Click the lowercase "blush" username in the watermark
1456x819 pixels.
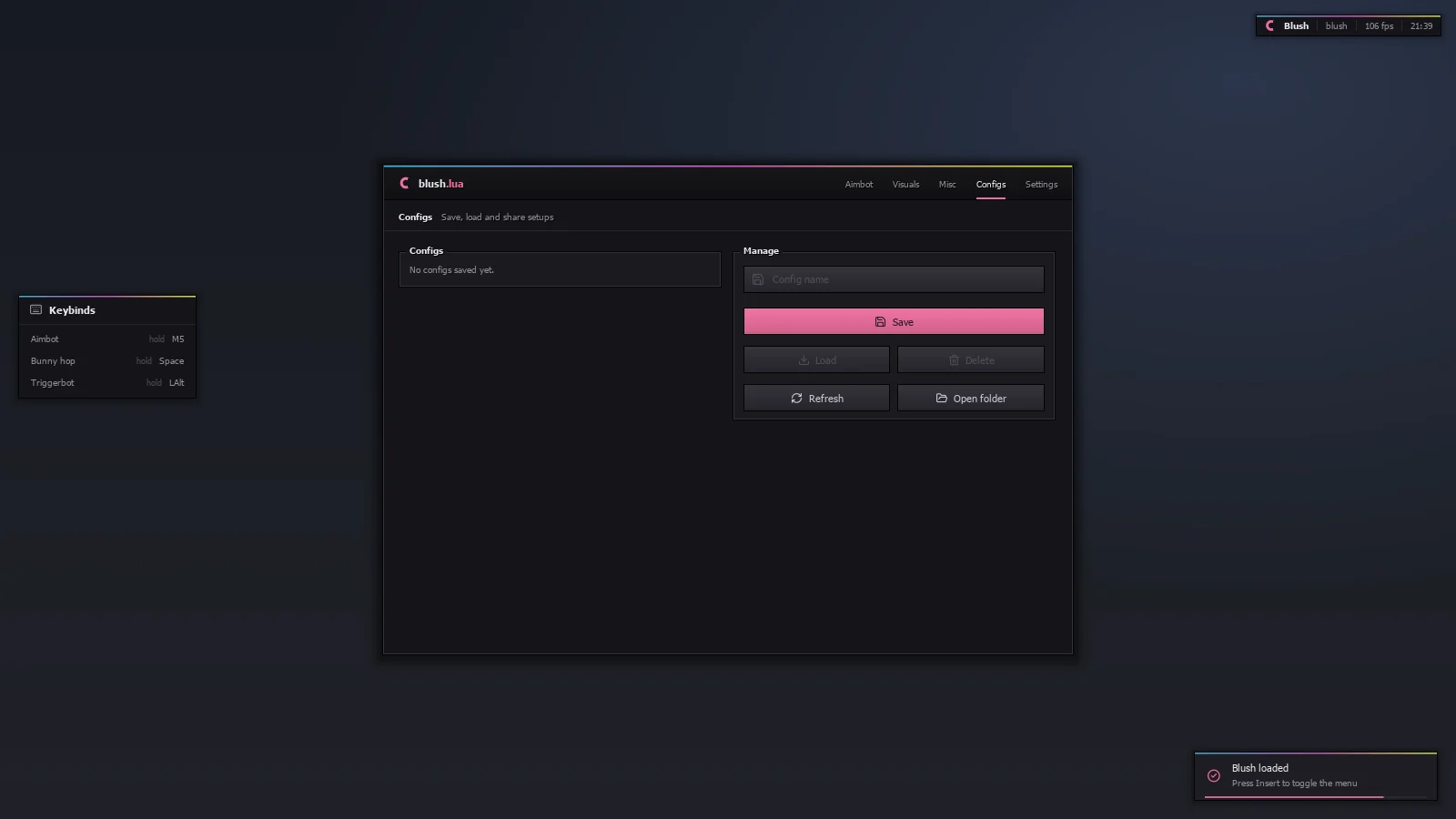coord(1336,26)
